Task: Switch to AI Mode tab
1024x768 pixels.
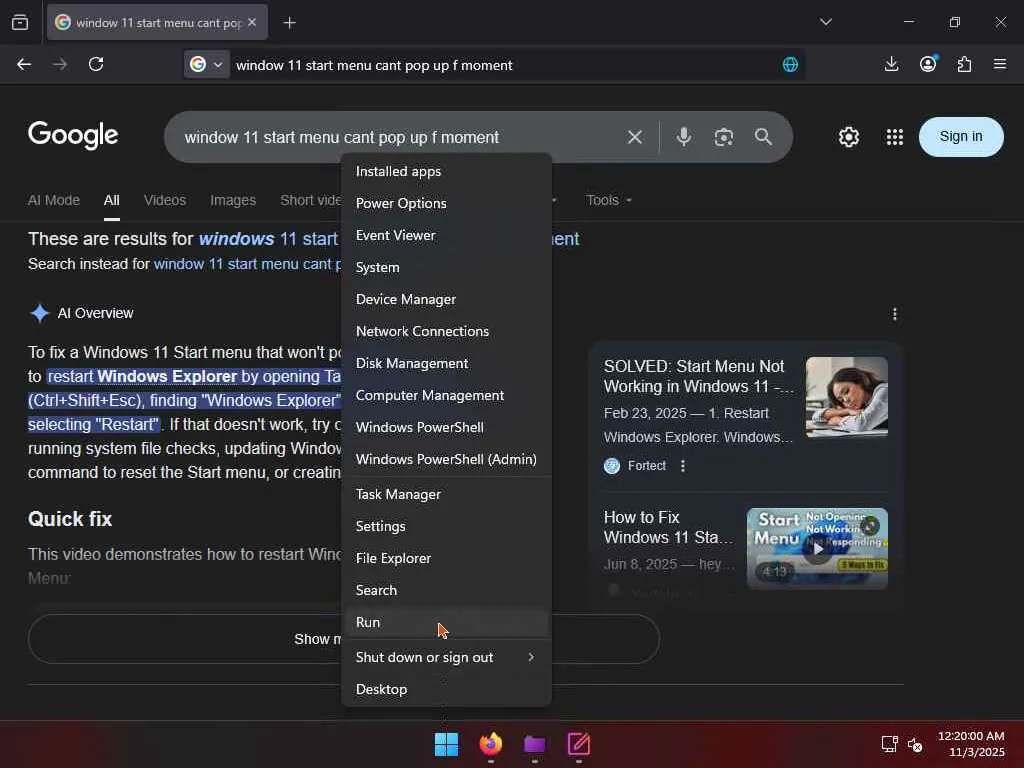Action: click(54, 200)
